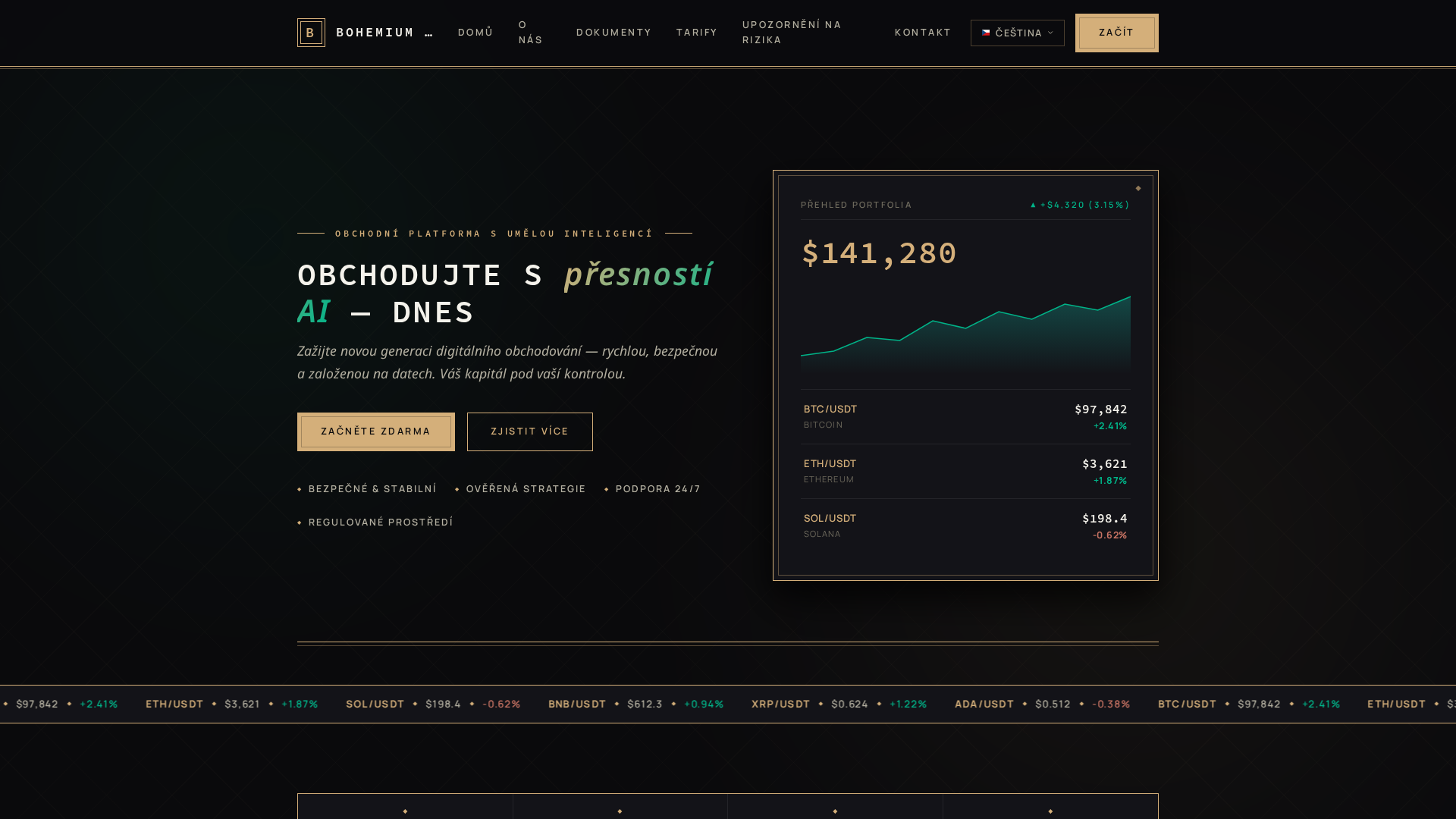Viewport: 1456px width, 819px height.
Task: Click the Bohemium 'B' logo icon
Action: [311, 33]
